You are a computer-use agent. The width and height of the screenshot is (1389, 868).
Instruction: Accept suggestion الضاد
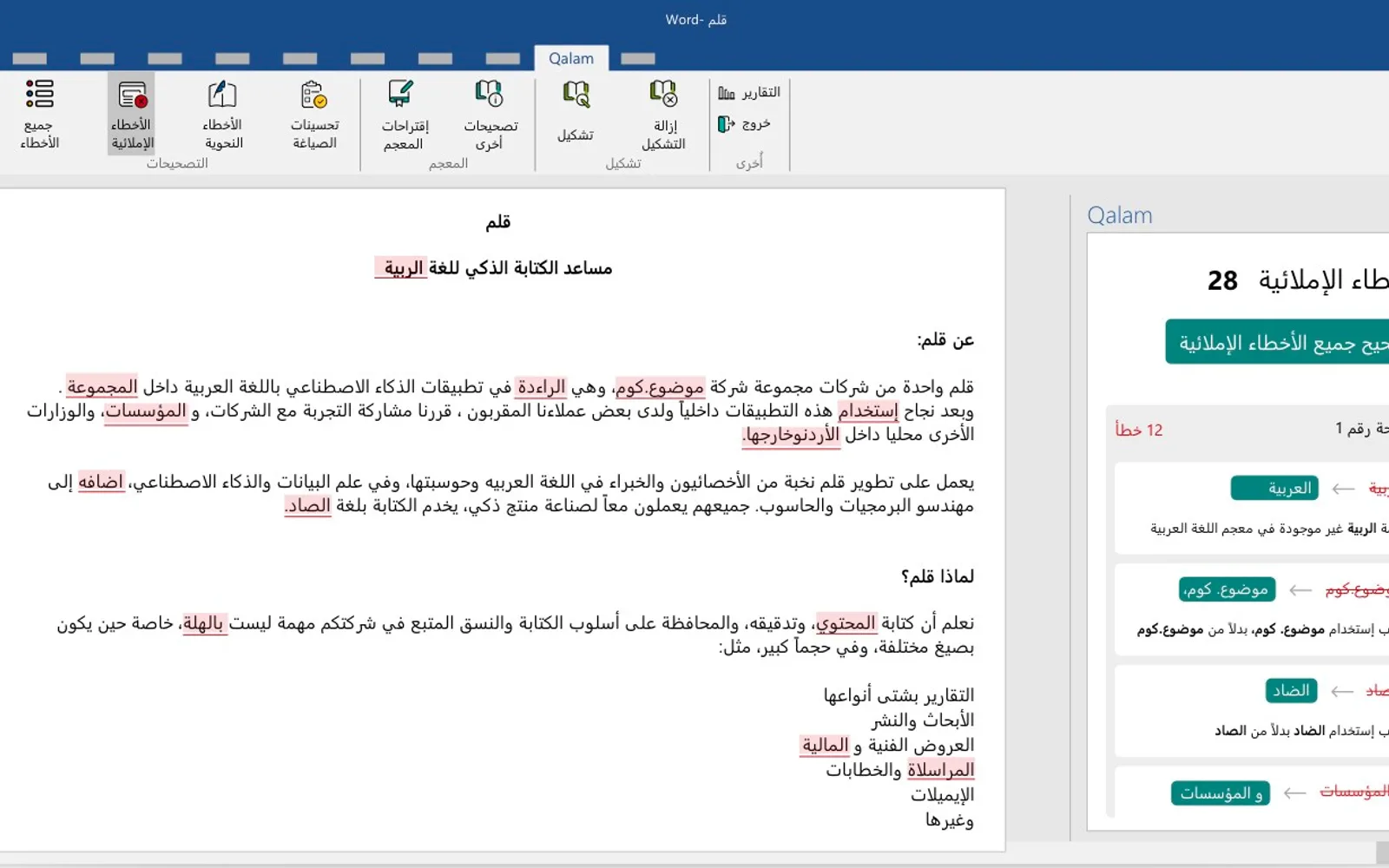click(x=1291, y=690)
